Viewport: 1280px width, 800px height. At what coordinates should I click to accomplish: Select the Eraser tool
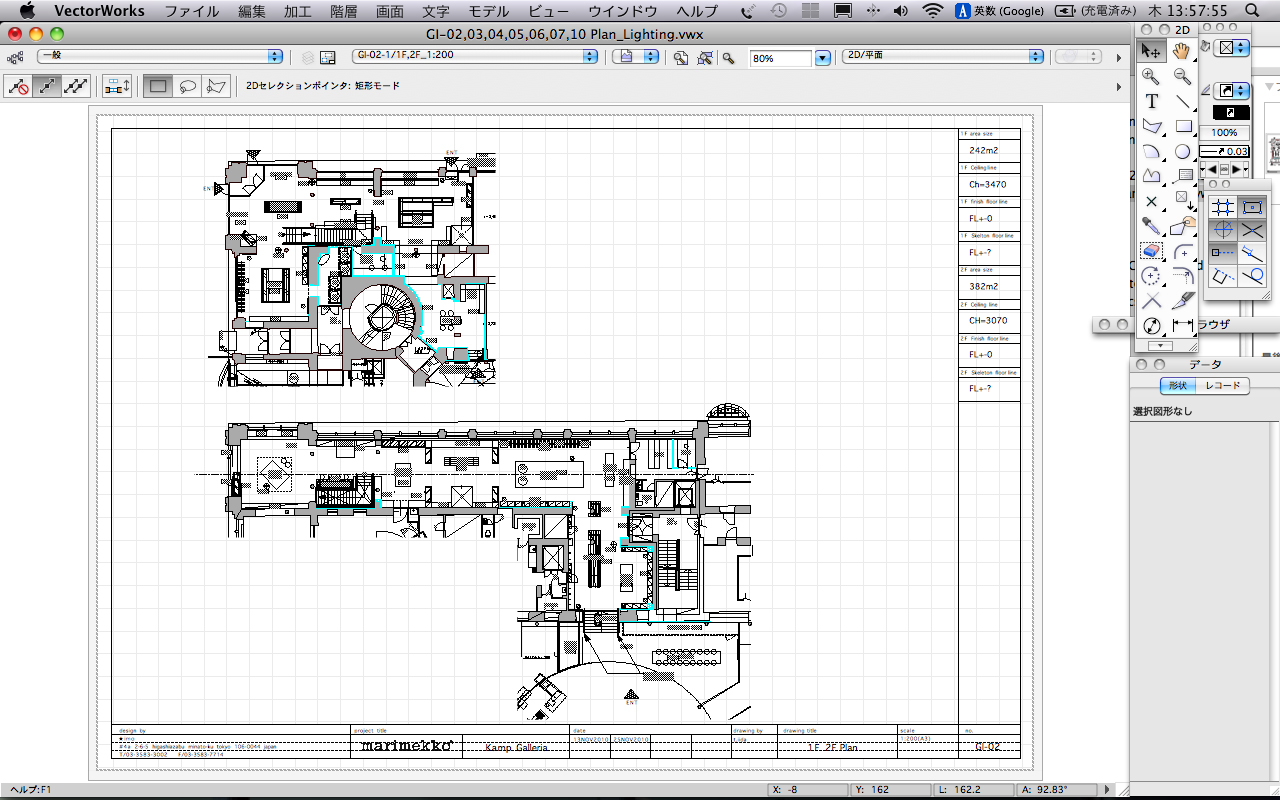(1152, 251)
